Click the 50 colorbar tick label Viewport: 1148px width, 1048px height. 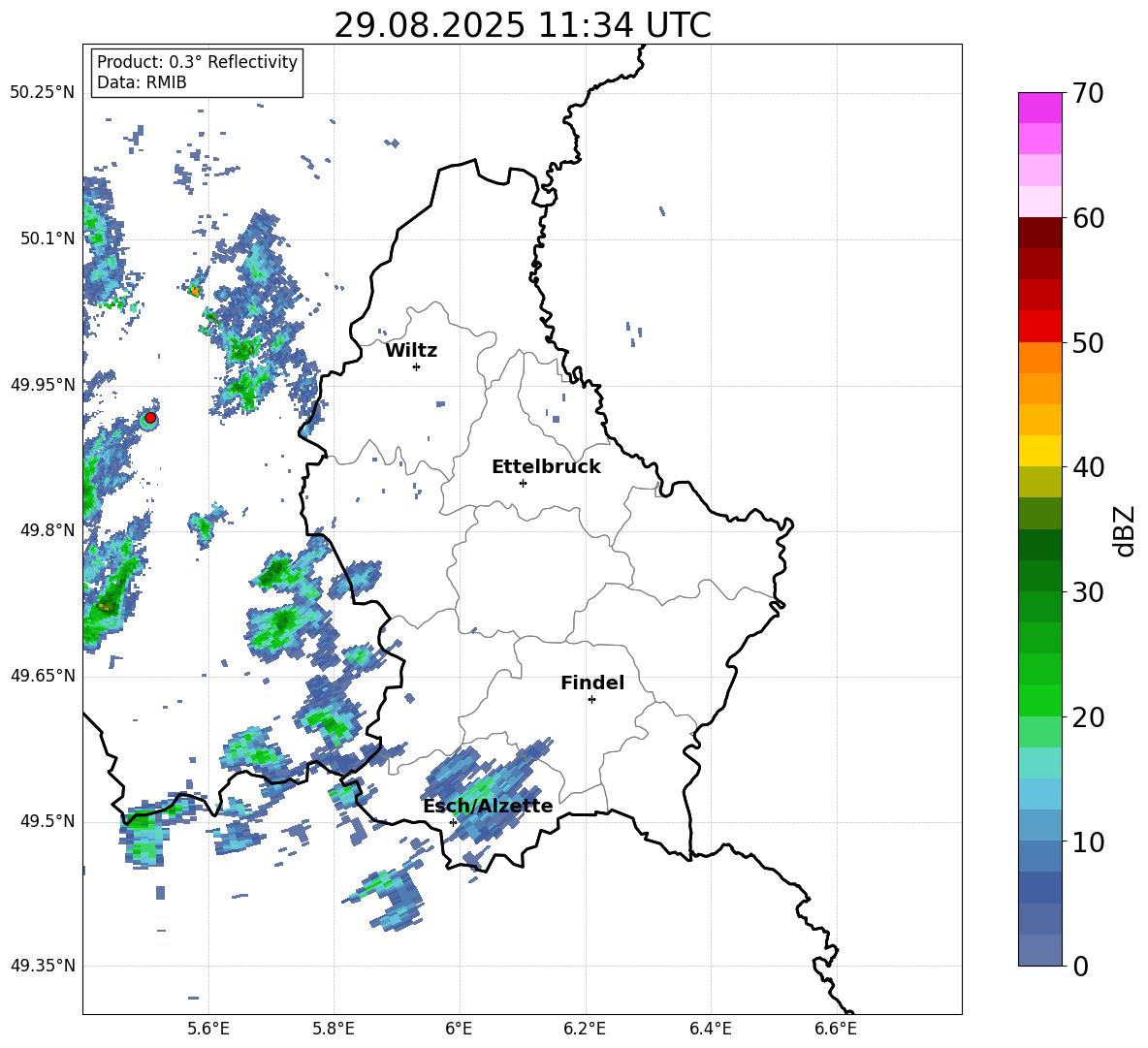[x=1088, y=343]
